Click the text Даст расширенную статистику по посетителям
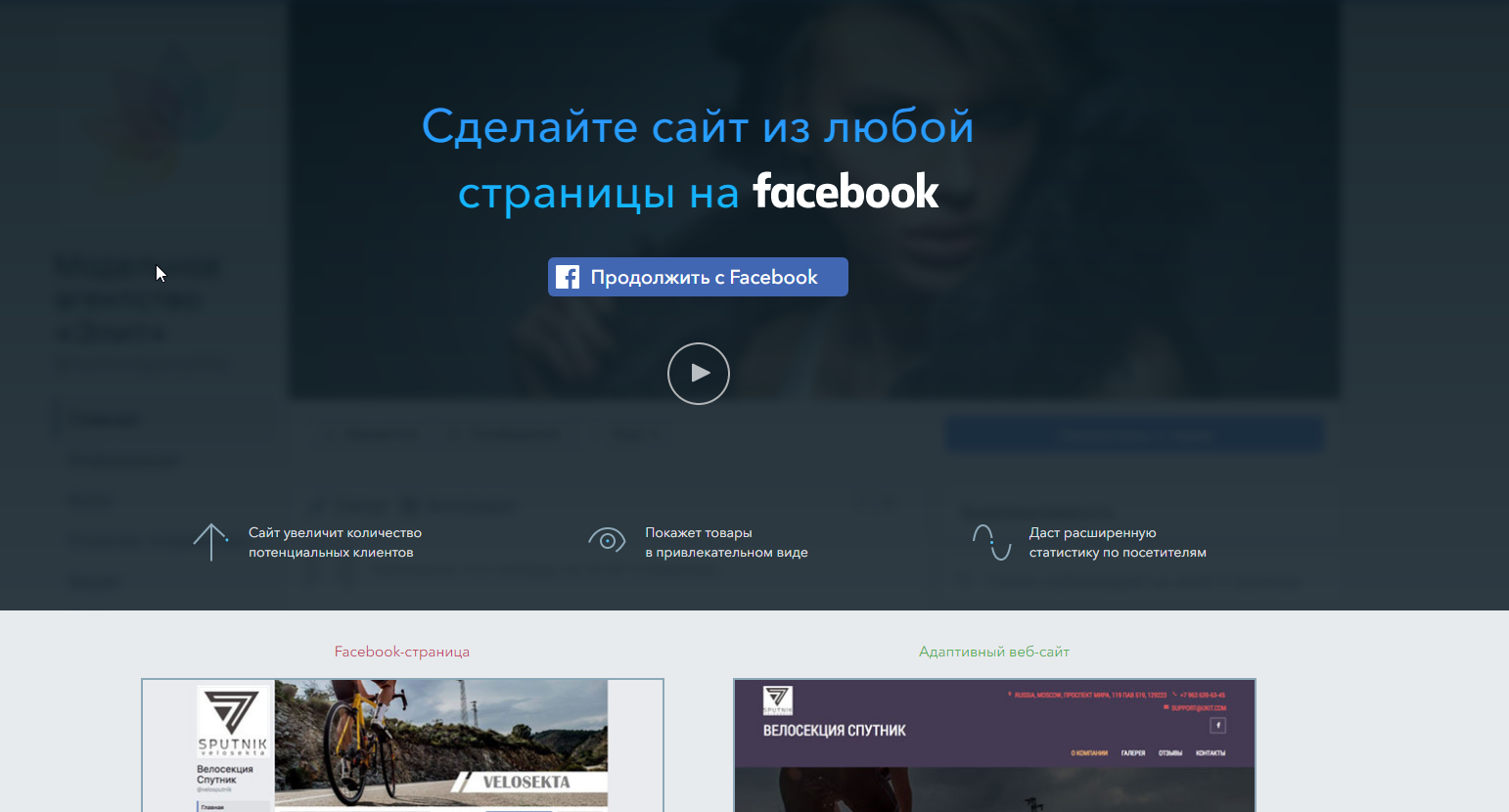 [x=1117, y=542]
